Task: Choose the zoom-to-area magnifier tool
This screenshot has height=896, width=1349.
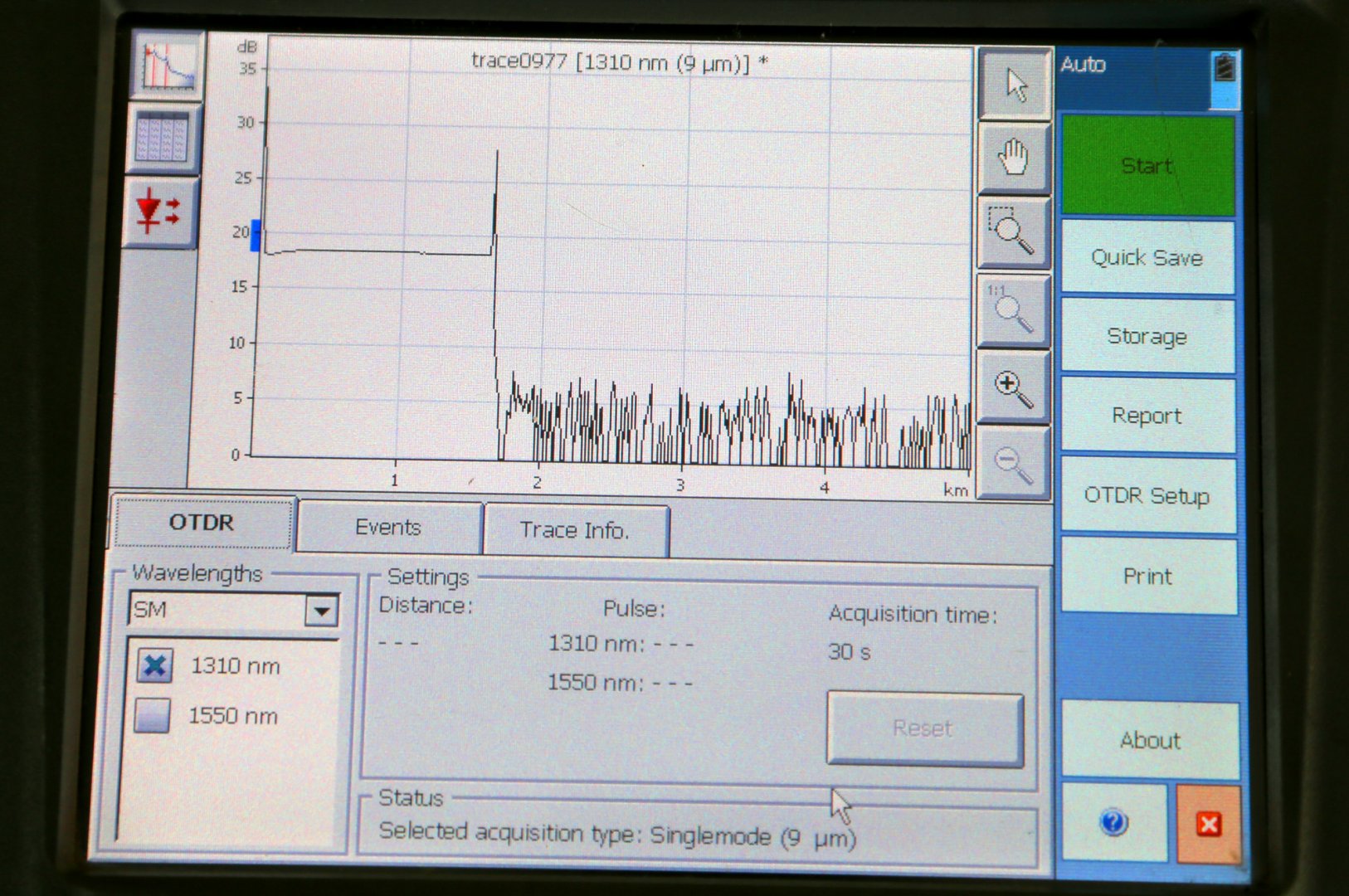Action: click(1012, 231)
